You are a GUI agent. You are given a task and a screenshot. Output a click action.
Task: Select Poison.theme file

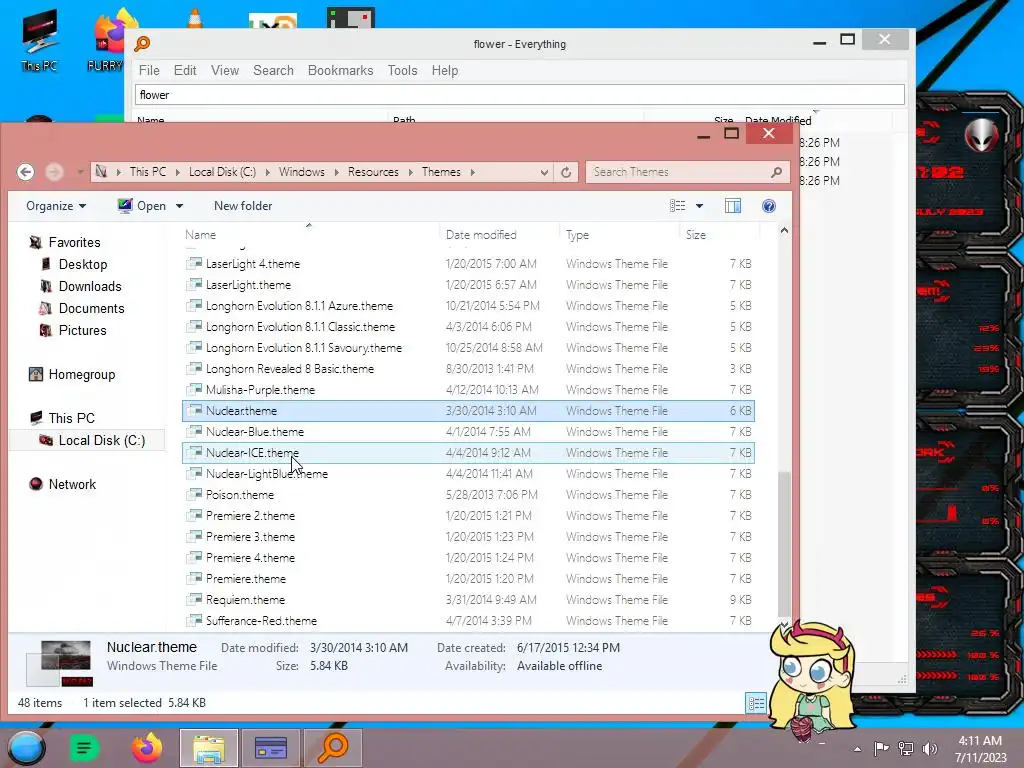click(468, 495)
